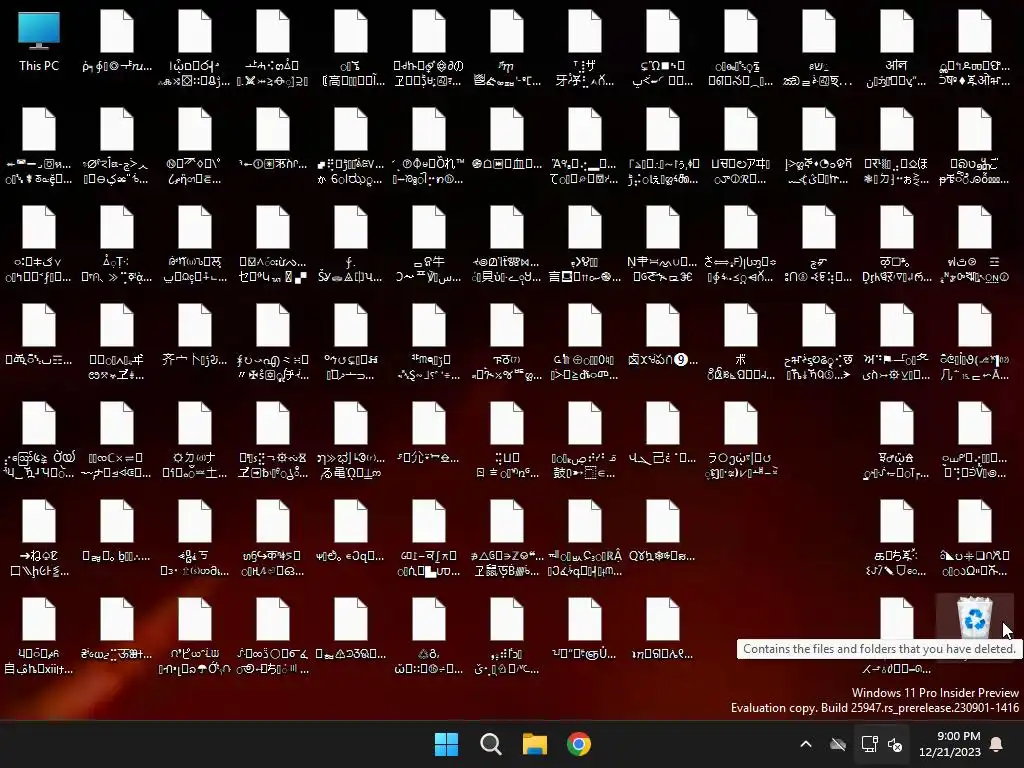Select the Recycle Bin icon
The image size is (1024, 768).
coord(974,618)
